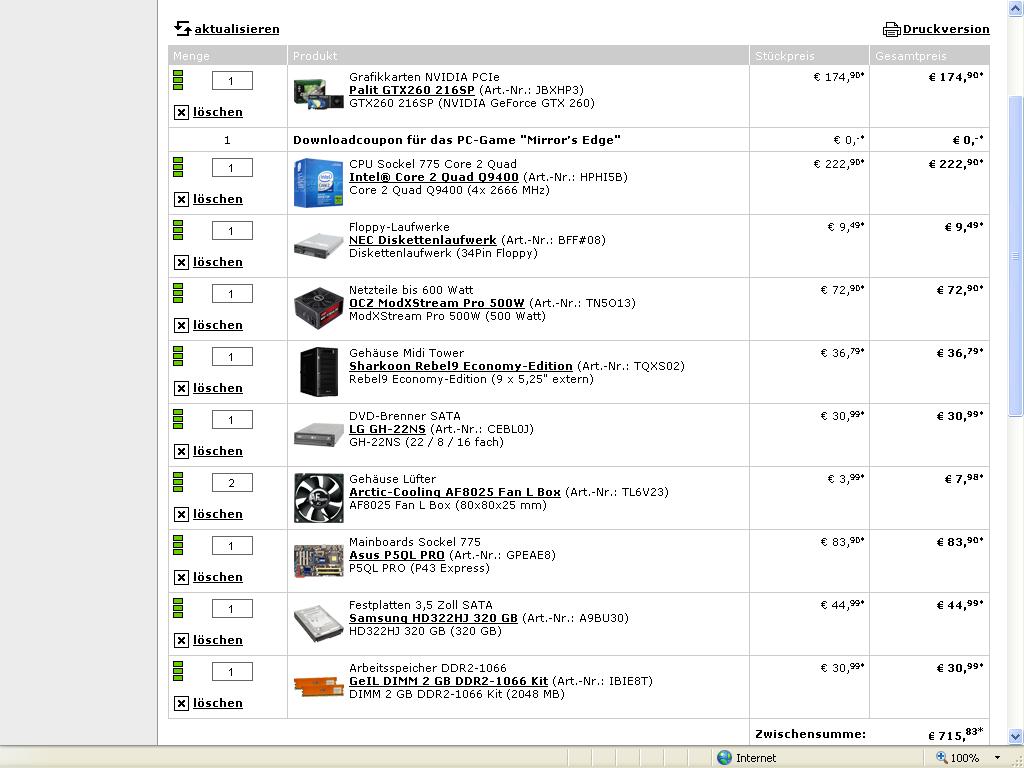
Task: Click quantity field for Asus P5QL PRO
Action: tap(232, 546)
